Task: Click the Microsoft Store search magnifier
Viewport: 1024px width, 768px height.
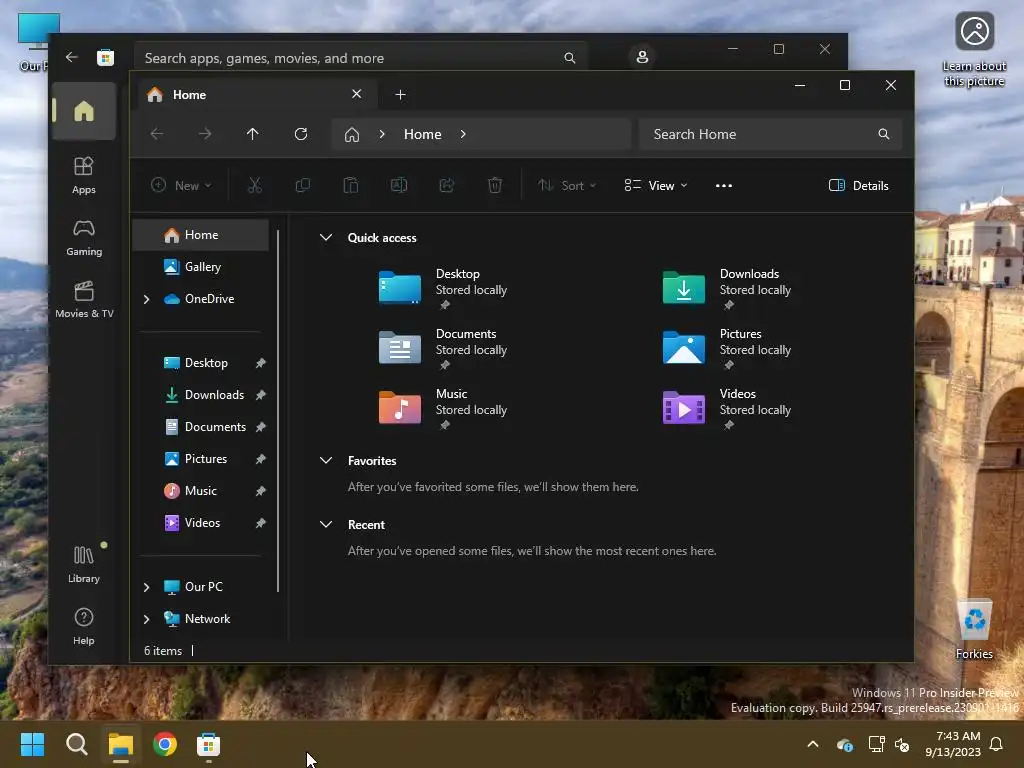Action: click(x=569, y=58)
